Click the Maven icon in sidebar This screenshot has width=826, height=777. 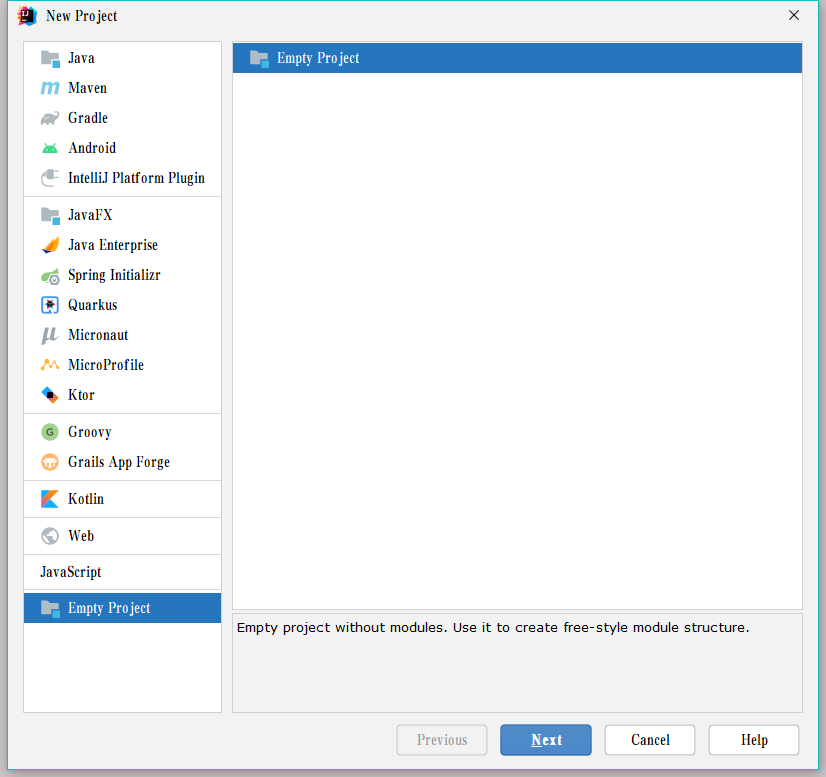[x=50, y=88]
